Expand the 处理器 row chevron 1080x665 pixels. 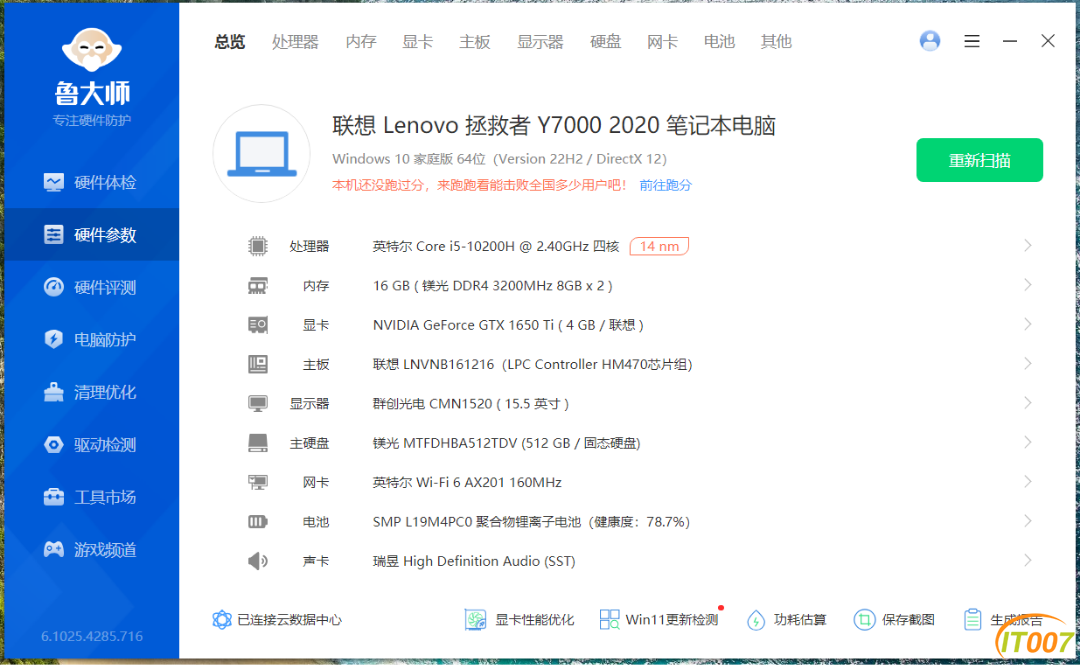pos(1028,245)
